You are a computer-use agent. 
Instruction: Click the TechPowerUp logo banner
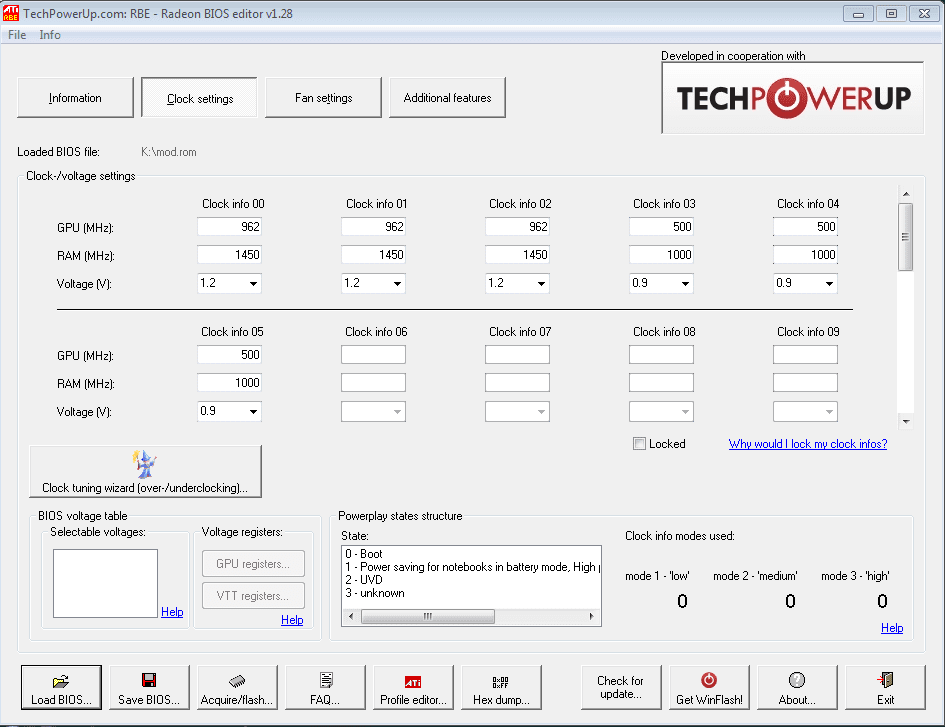click(x=793, y=98)
